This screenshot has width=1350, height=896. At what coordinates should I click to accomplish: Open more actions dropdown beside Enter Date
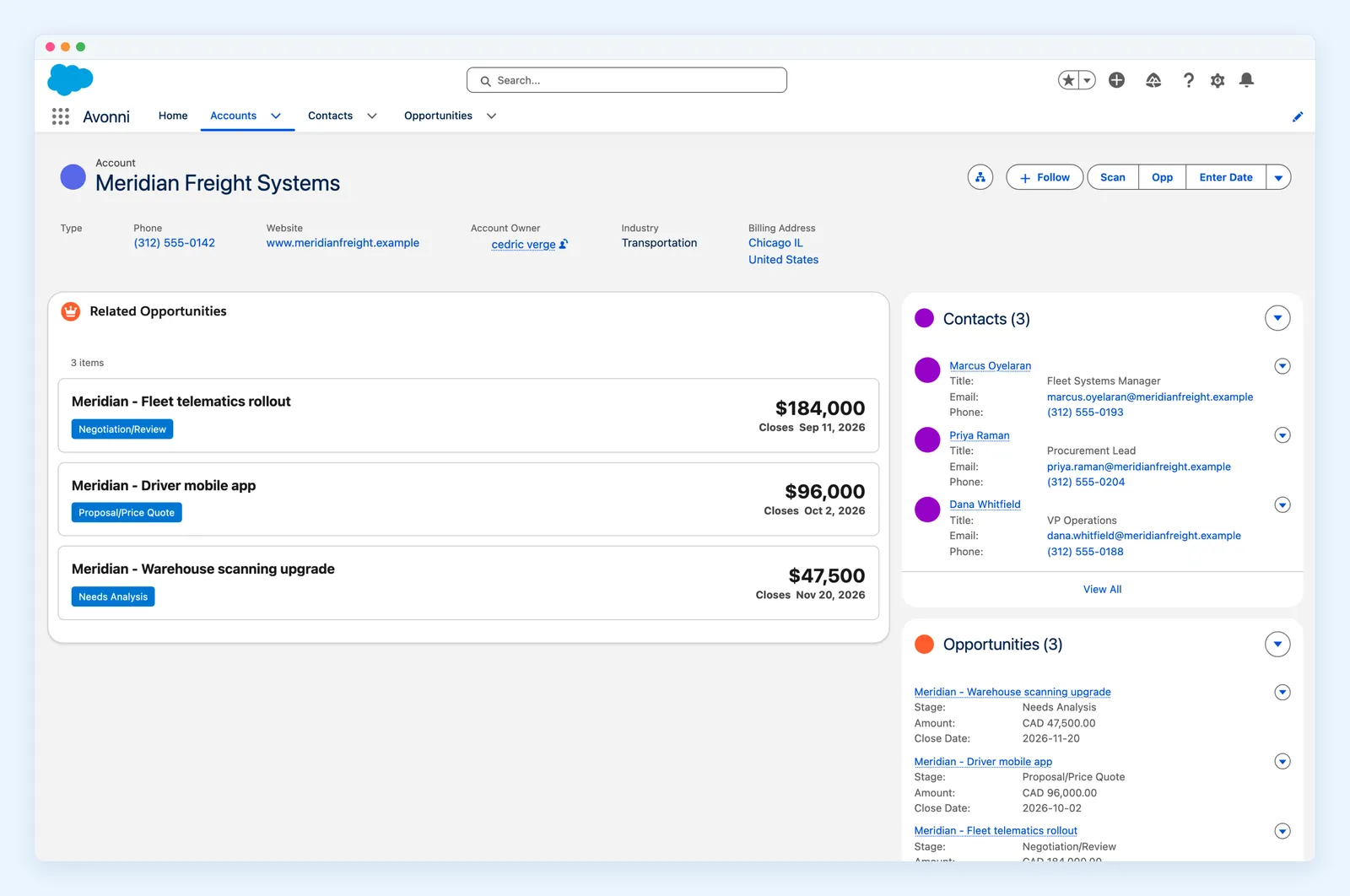1278,177
